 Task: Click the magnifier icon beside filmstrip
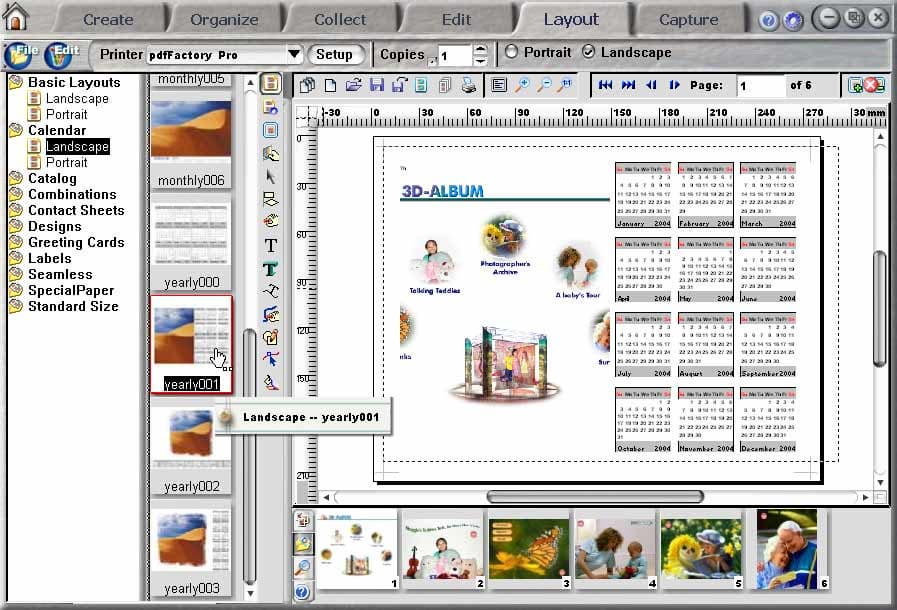302,568
